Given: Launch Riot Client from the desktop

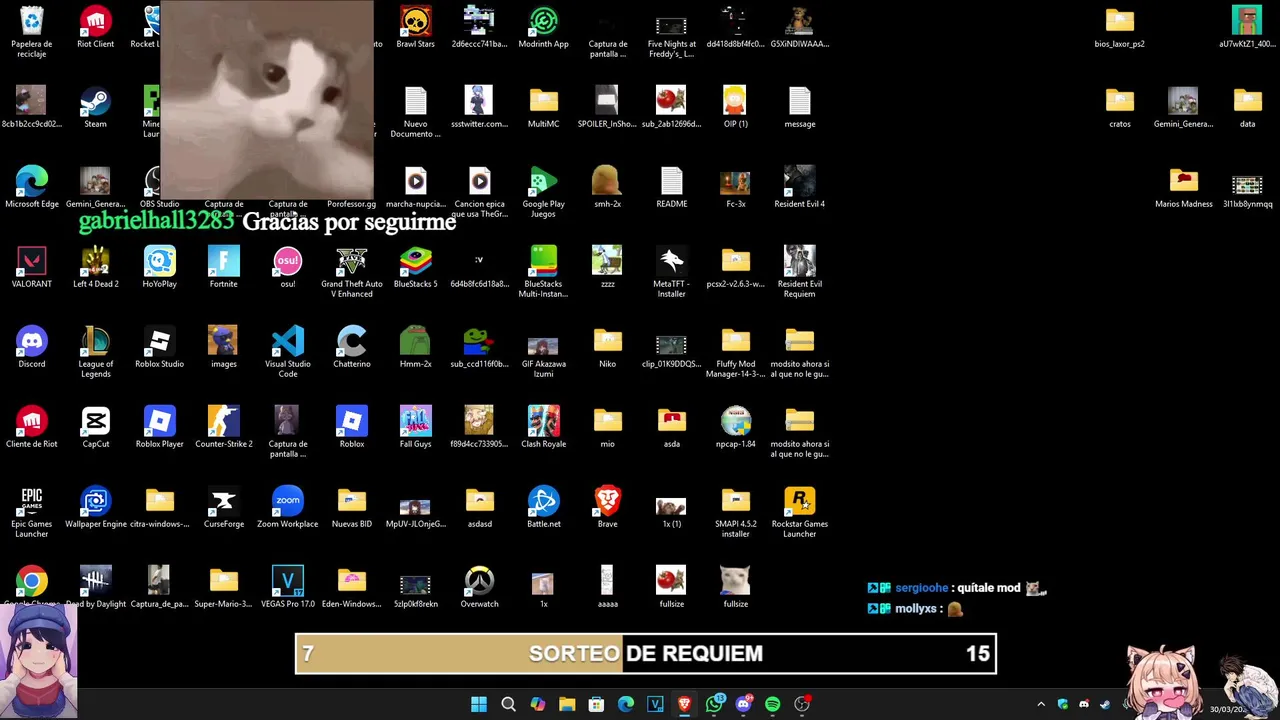Looking at the screenshot, I should 96,27.
